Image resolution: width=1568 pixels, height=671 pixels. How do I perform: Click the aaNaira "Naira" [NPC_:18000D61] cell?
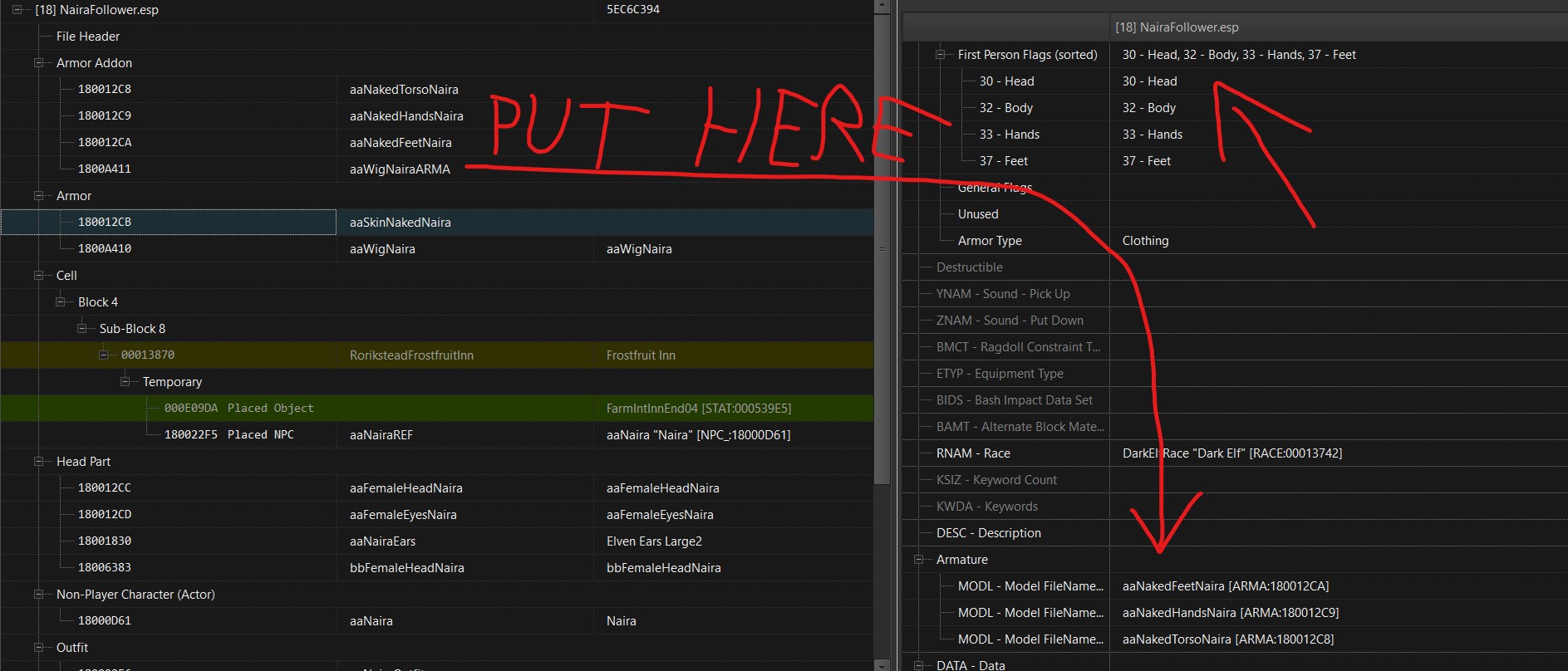tap(698, 435)
